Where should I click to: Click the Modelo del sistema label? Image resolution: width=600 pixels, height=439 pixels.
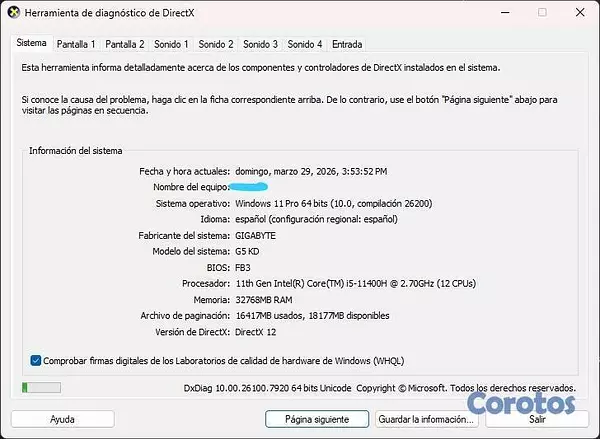191,251
